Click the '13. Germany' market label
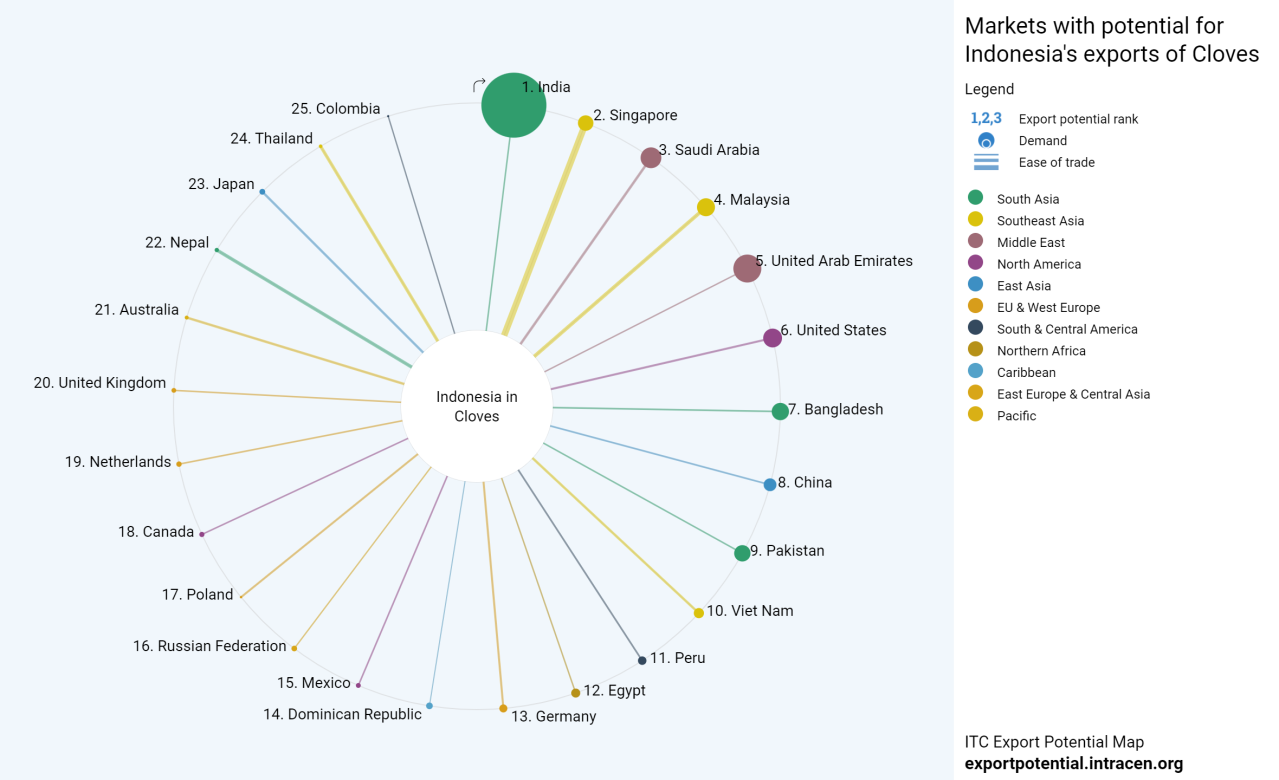The image size is (1279, 780). (x=553, y=716)
